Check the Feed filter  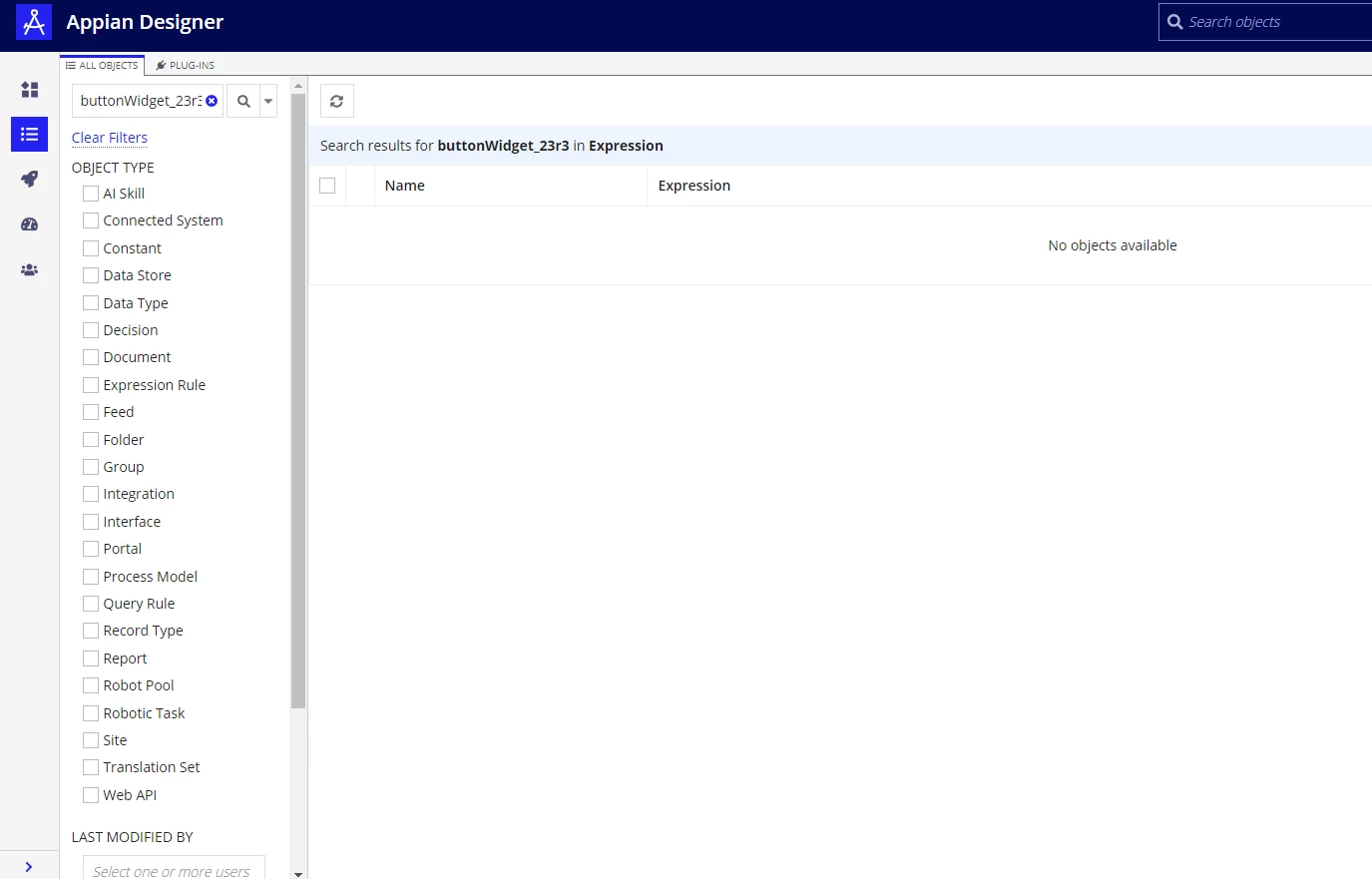click(91, 412)
